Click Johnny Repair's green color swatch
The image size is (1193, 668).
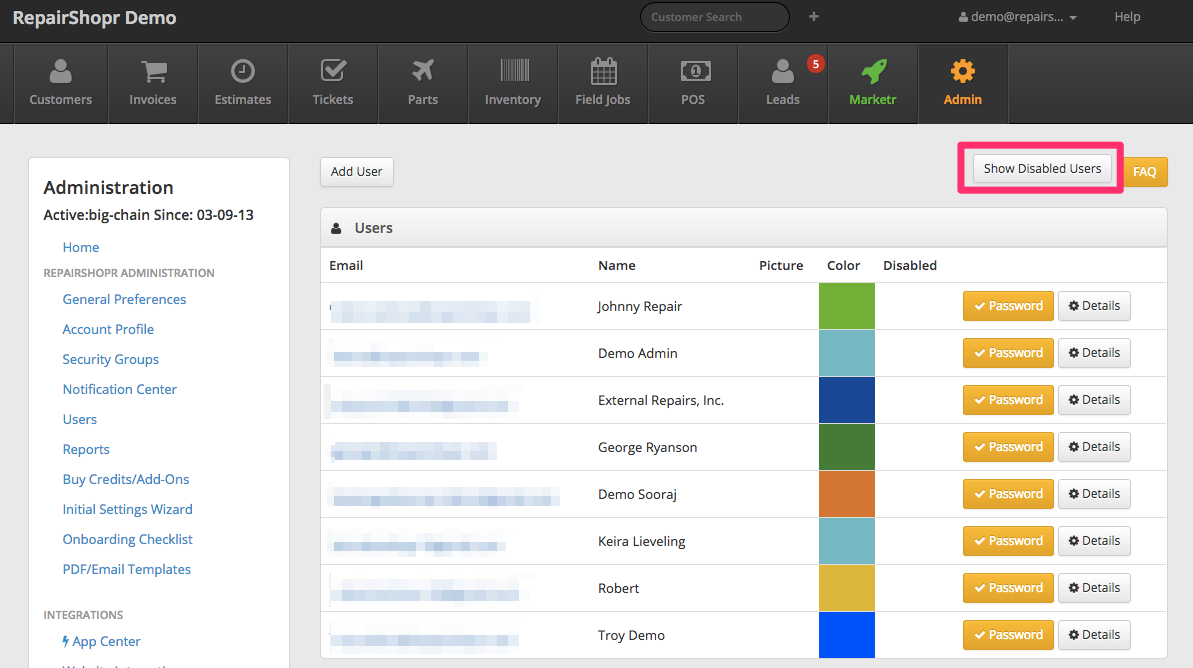[x=846, y=306]
